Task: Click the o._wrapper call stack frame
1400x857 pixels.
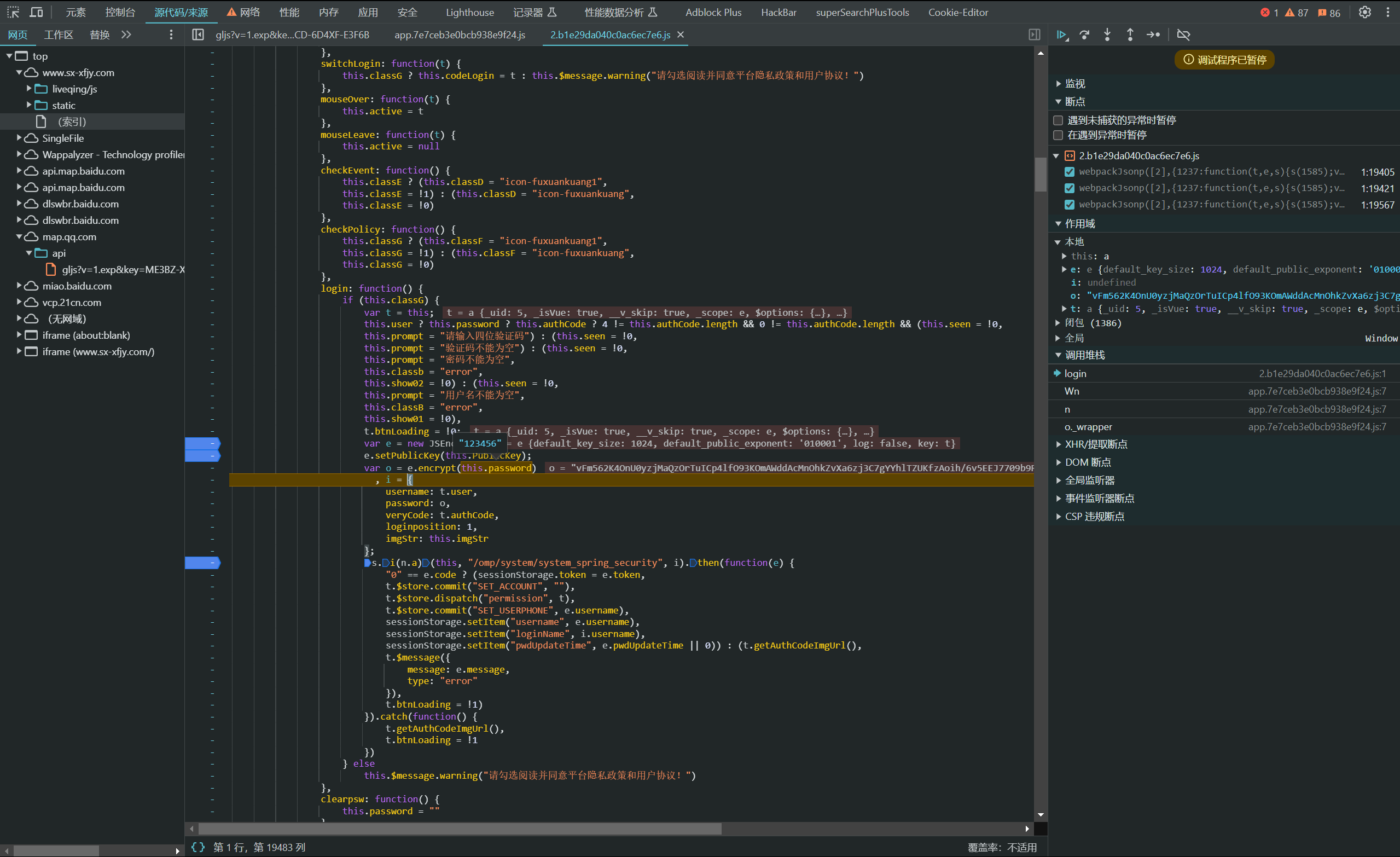Action: pos(1224,427)
